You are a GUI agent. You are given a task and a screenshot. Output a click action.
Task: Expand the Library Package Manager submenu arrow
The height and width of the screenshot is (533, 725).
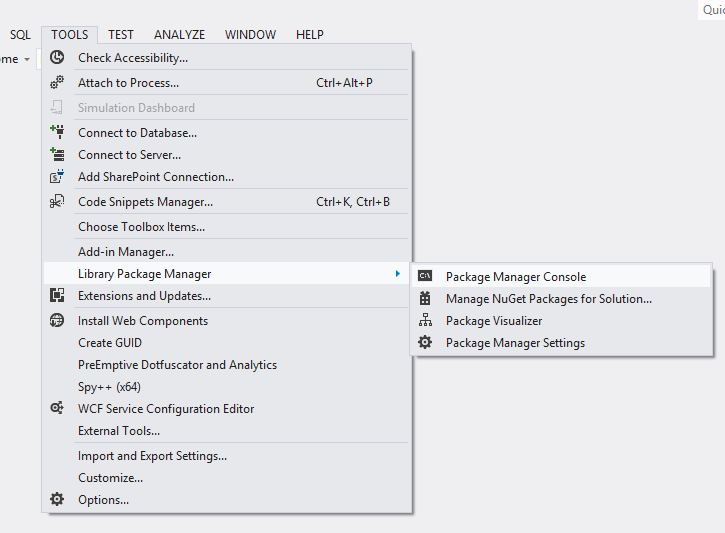click(x=397, y=274)
